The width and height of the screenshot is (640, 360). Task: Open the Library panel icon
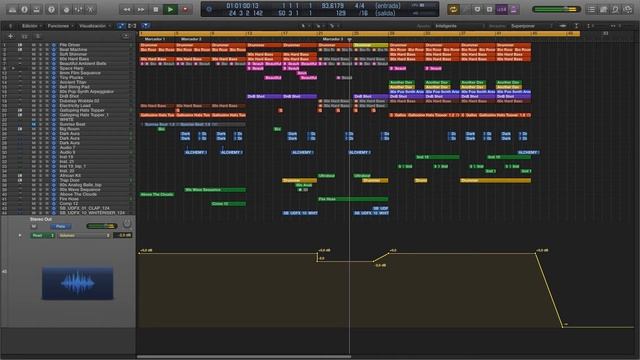(x=12, y=9)
